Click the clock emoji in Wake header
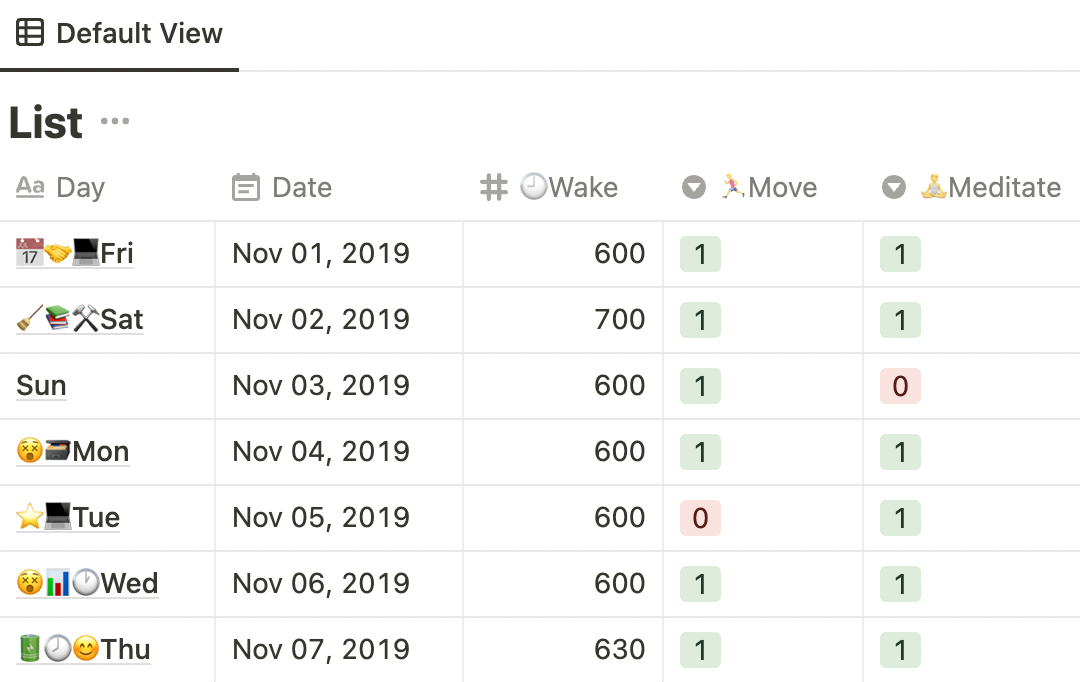 click(x=533, y=186)
